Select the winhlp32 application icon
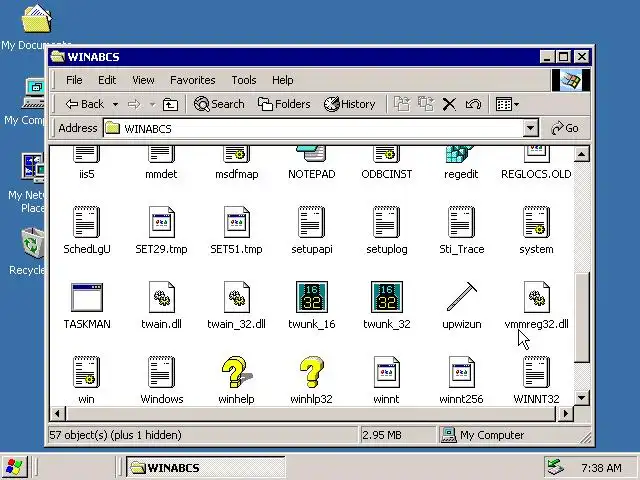Image resolution: width=640 pixels, height=480 pixels. pos(311,372)
